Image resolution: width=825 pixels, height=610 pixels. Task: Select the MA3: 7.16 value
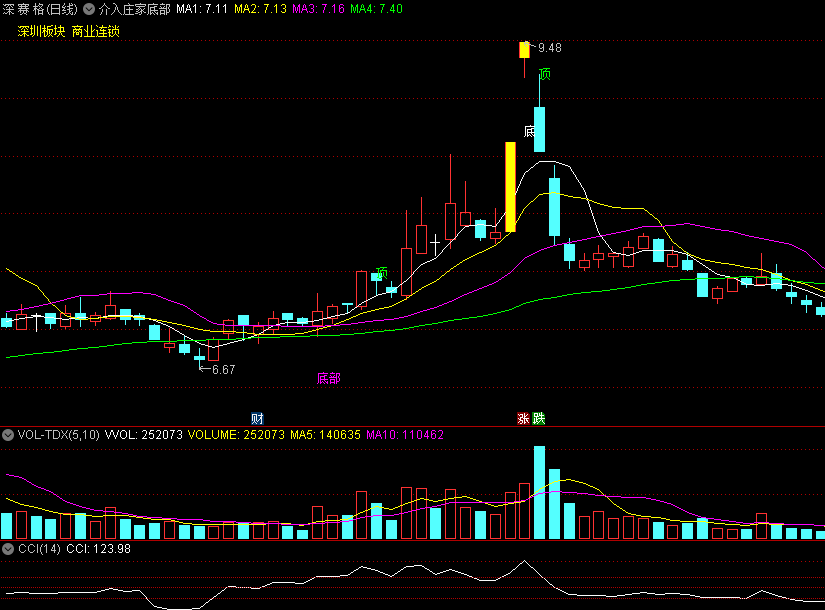pos(318,9)
